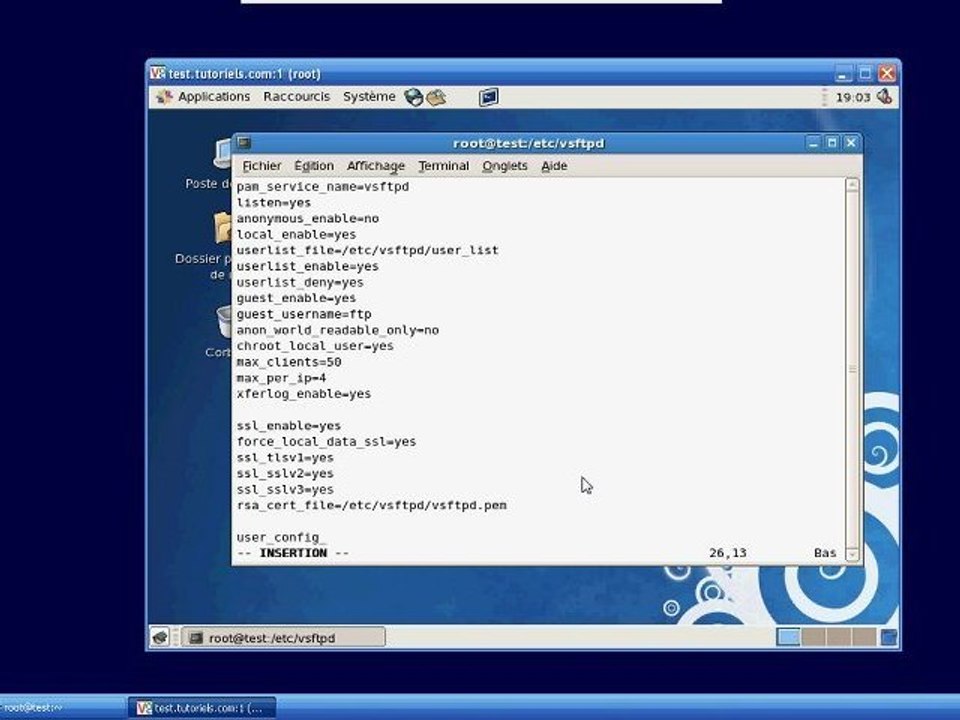Click line ssl_sslv2=yes

pos(285,473)
